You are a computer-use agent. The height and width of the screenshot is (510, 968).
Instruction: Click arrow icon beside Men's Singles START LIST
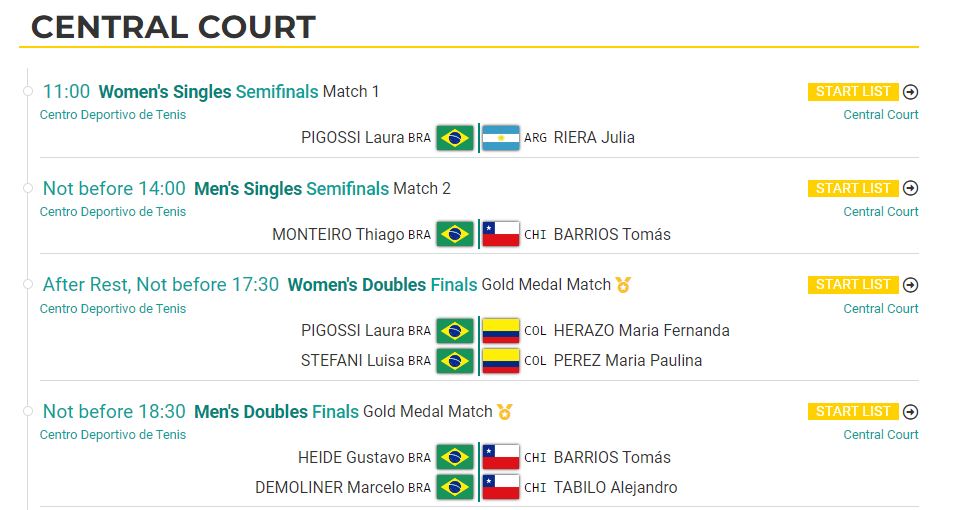coord(910,188)
